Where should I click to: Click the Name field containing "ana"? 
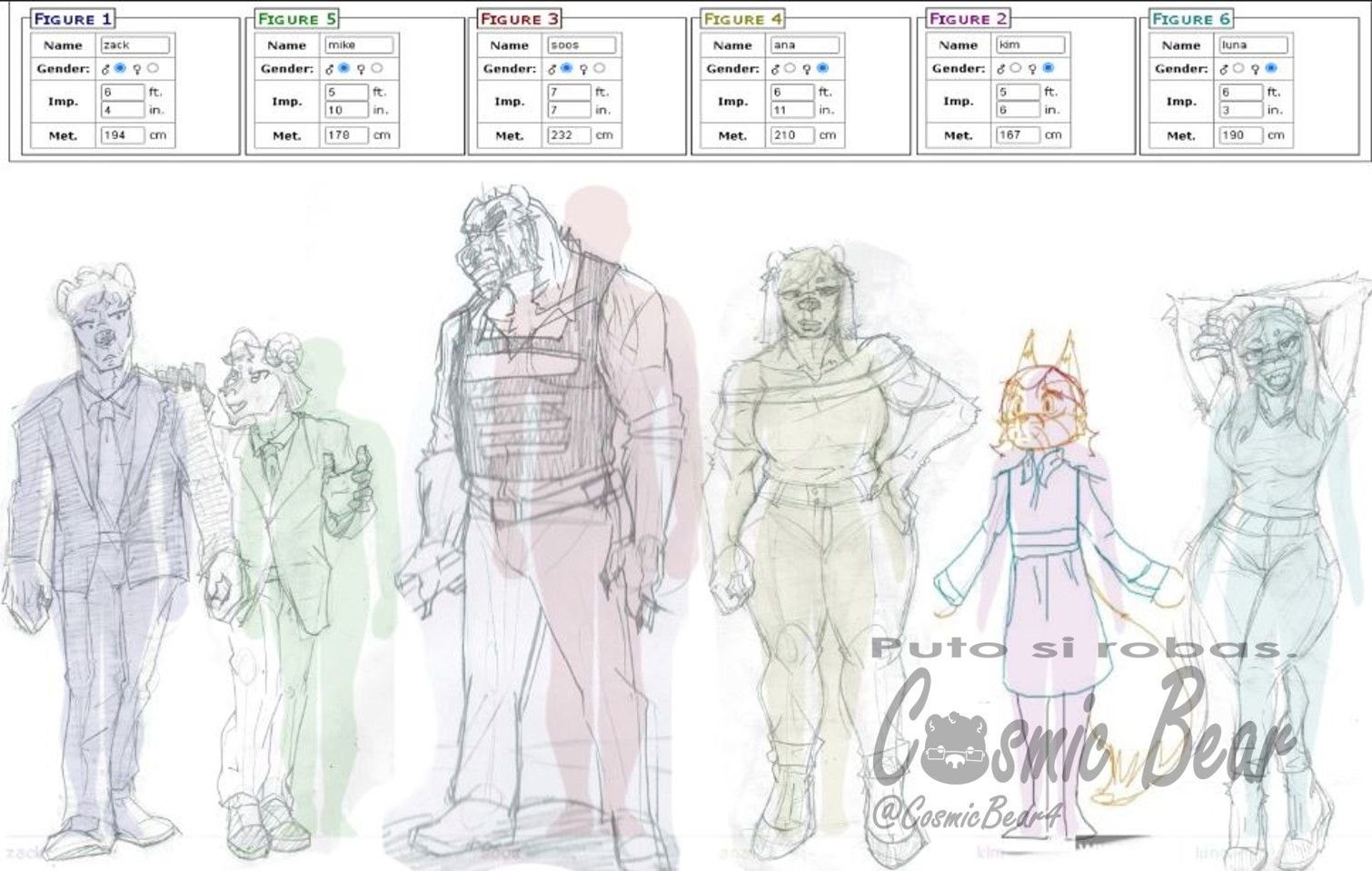point(805,45)
